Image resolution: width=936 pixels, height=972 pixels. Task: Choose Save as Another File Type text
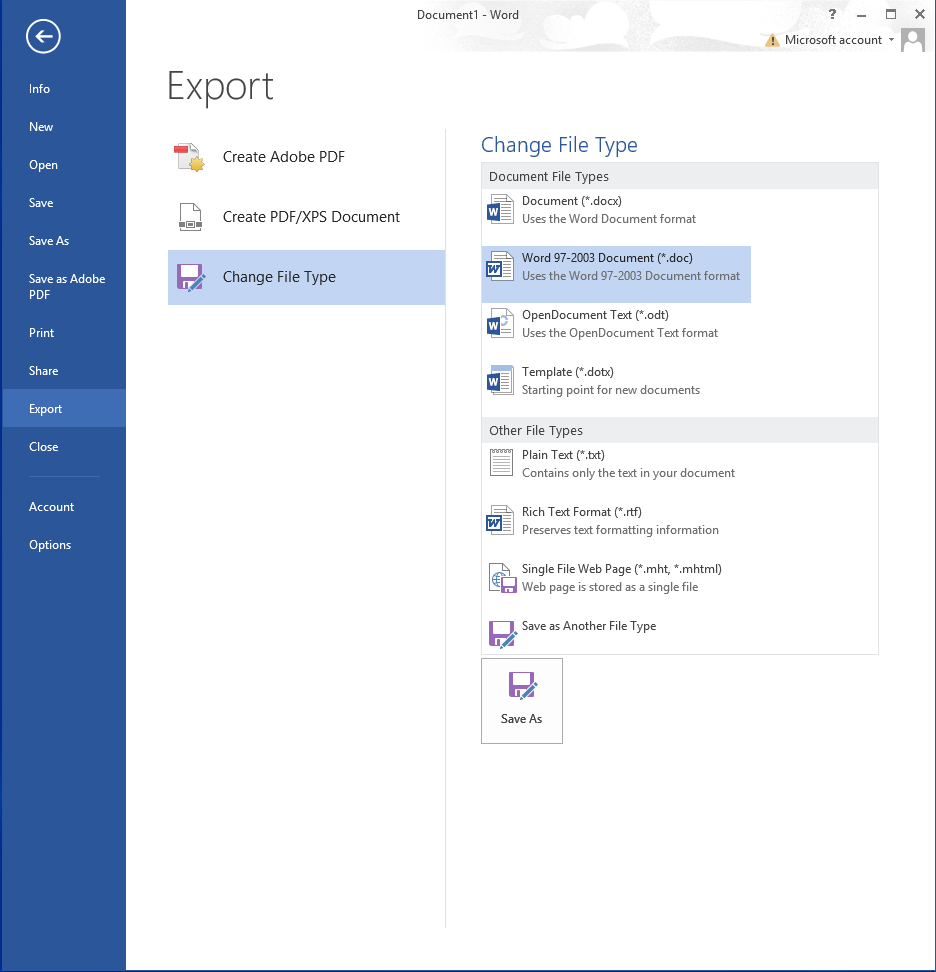coord(589,626)
